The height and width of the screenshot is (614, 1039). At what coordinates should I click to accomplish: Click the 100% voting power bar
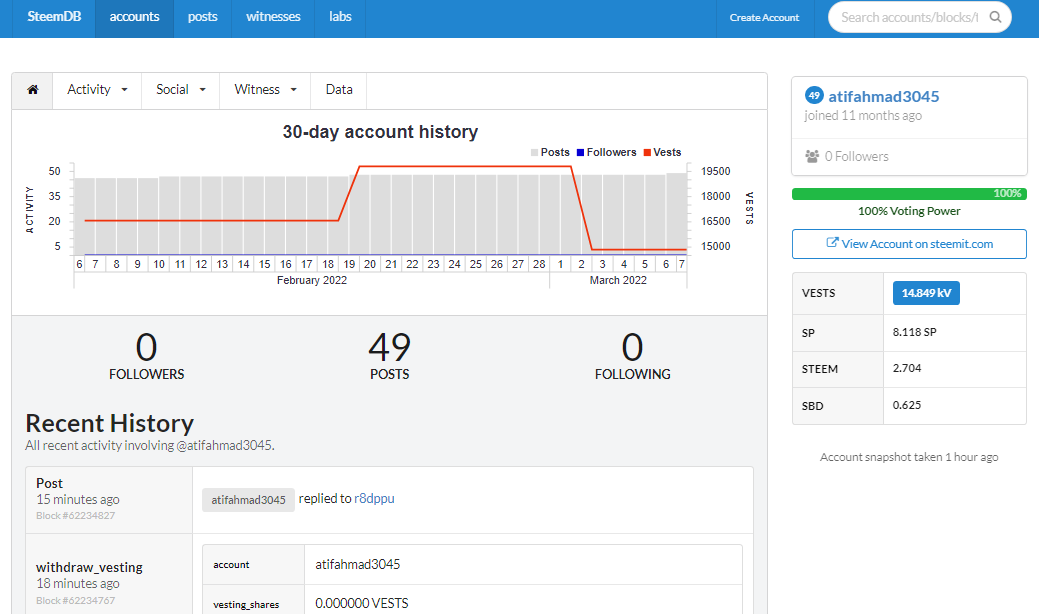tap(909, 193)
